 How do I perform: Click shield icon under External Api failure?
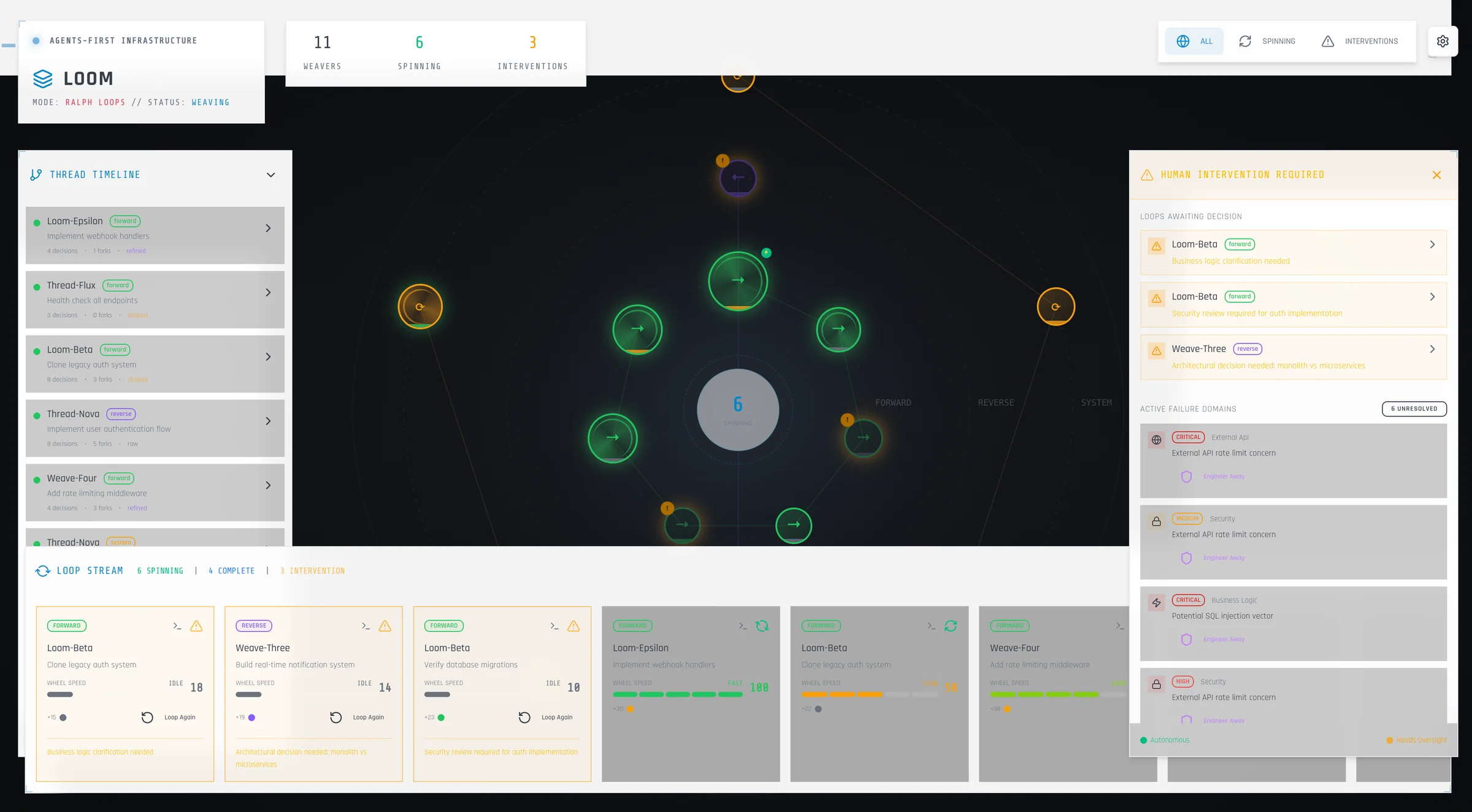(1186, 477)
